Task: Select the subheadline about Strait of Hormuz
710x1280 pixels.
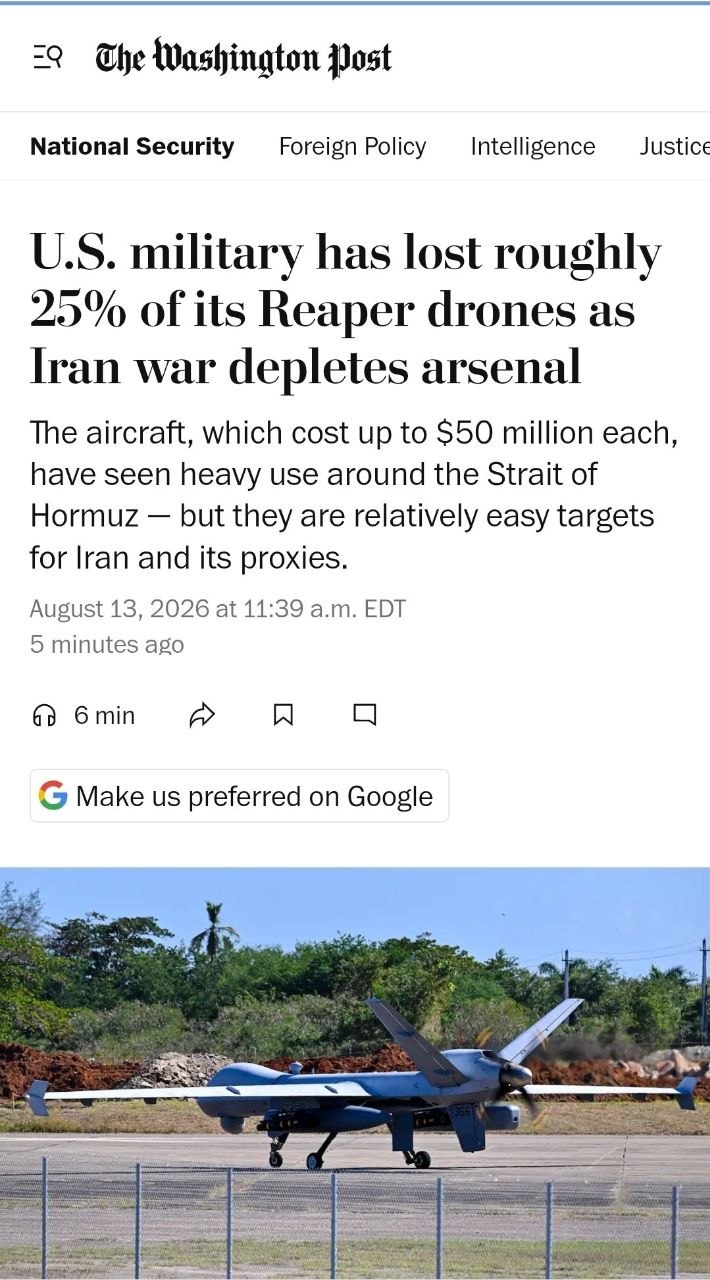Action: coord(355,495)
